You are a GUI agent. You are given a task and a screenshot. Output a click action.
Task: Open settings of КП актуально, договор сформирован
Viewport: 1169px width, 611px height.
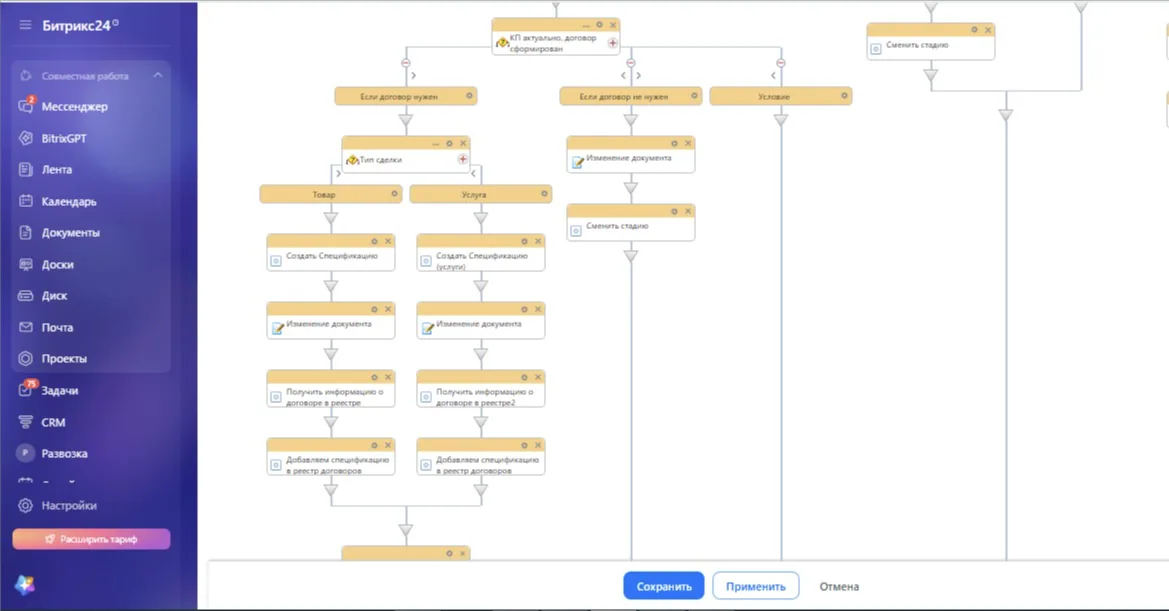599,25
